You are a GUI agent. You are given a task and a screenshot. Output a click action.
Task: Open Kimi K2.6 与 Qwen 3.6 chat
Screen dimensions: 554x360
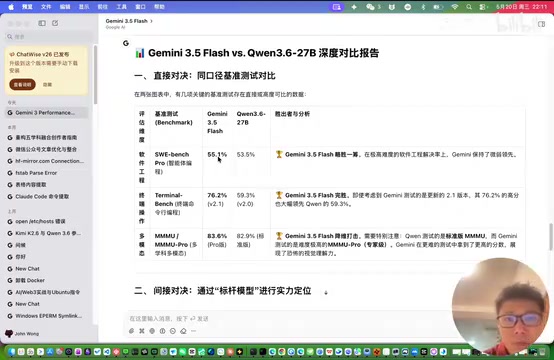(47, 233)
